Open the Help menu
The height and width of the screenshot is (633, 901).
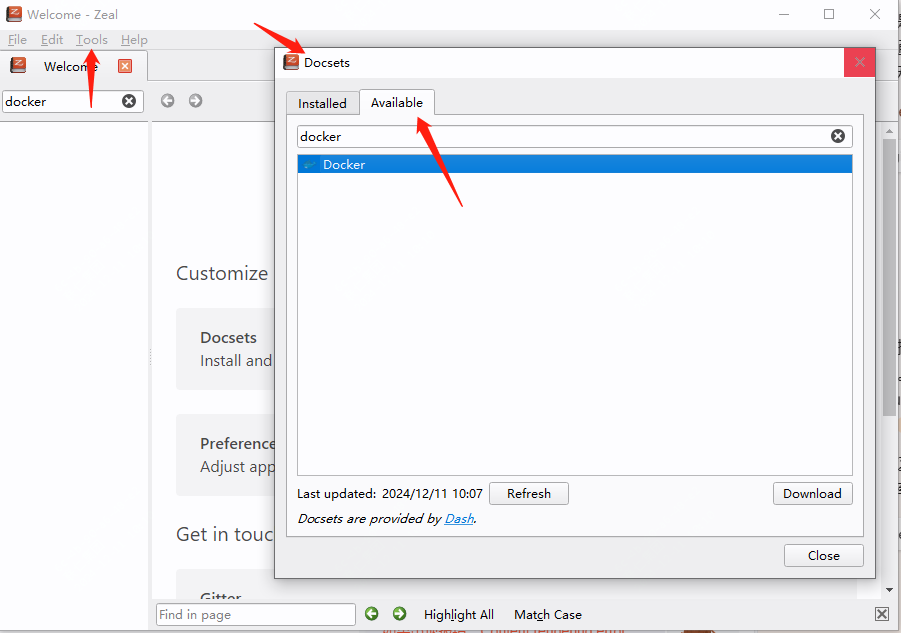(134, 40)
